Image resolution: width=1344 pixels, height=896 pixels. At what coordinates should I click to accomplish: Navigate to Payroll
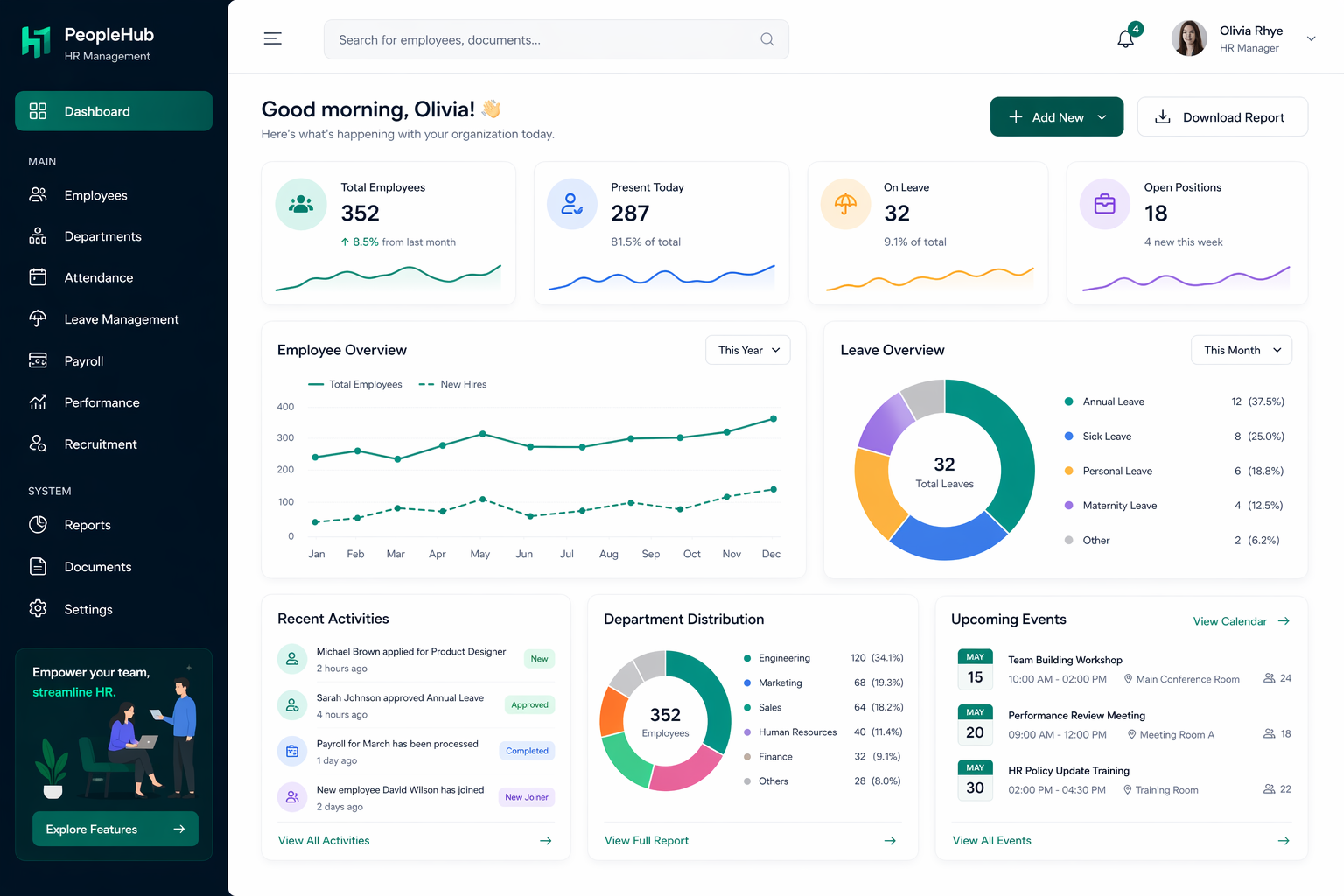114,360
